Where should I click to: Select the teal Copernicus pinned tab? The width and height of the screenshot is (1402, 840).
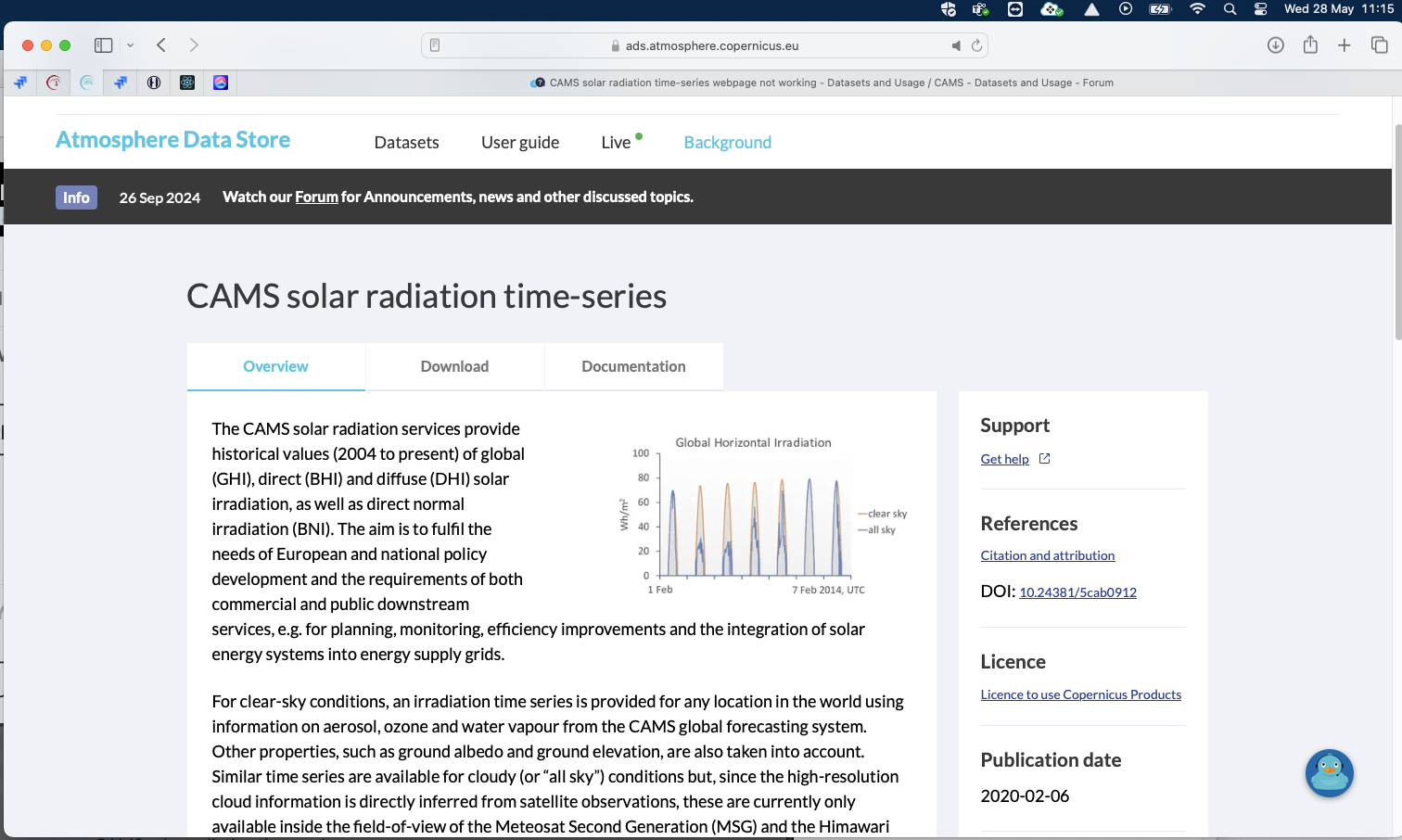(x=87, y=83)
